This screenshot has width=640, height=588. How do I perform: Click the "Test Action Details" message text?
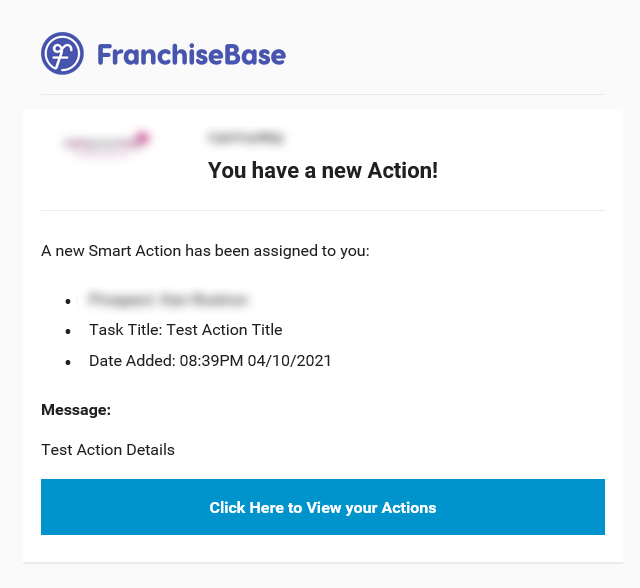click(x=108, y=450)
